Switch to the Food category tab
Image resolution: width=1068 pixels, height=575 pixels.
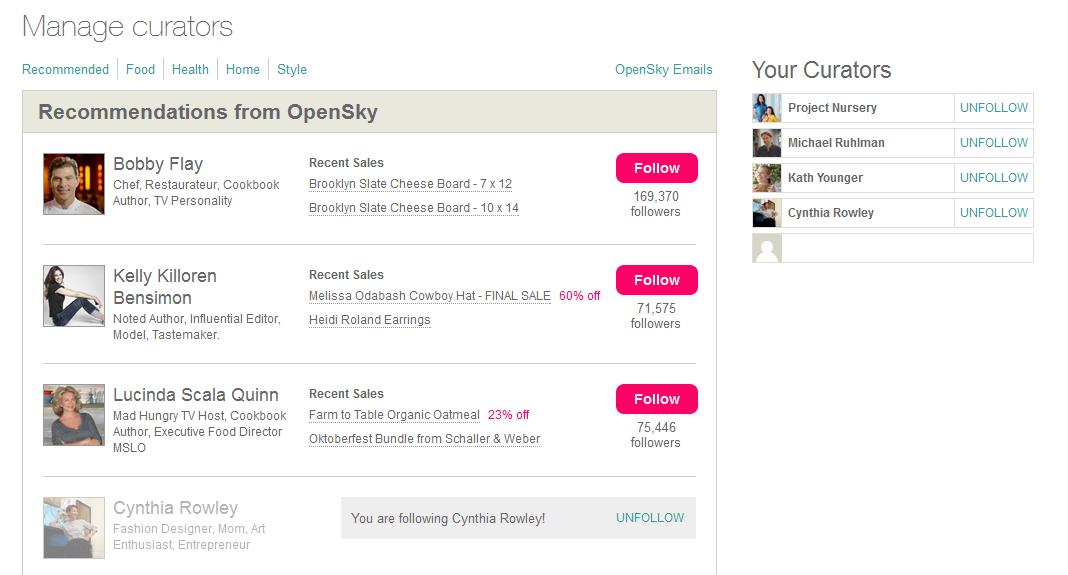coord(140,69)
